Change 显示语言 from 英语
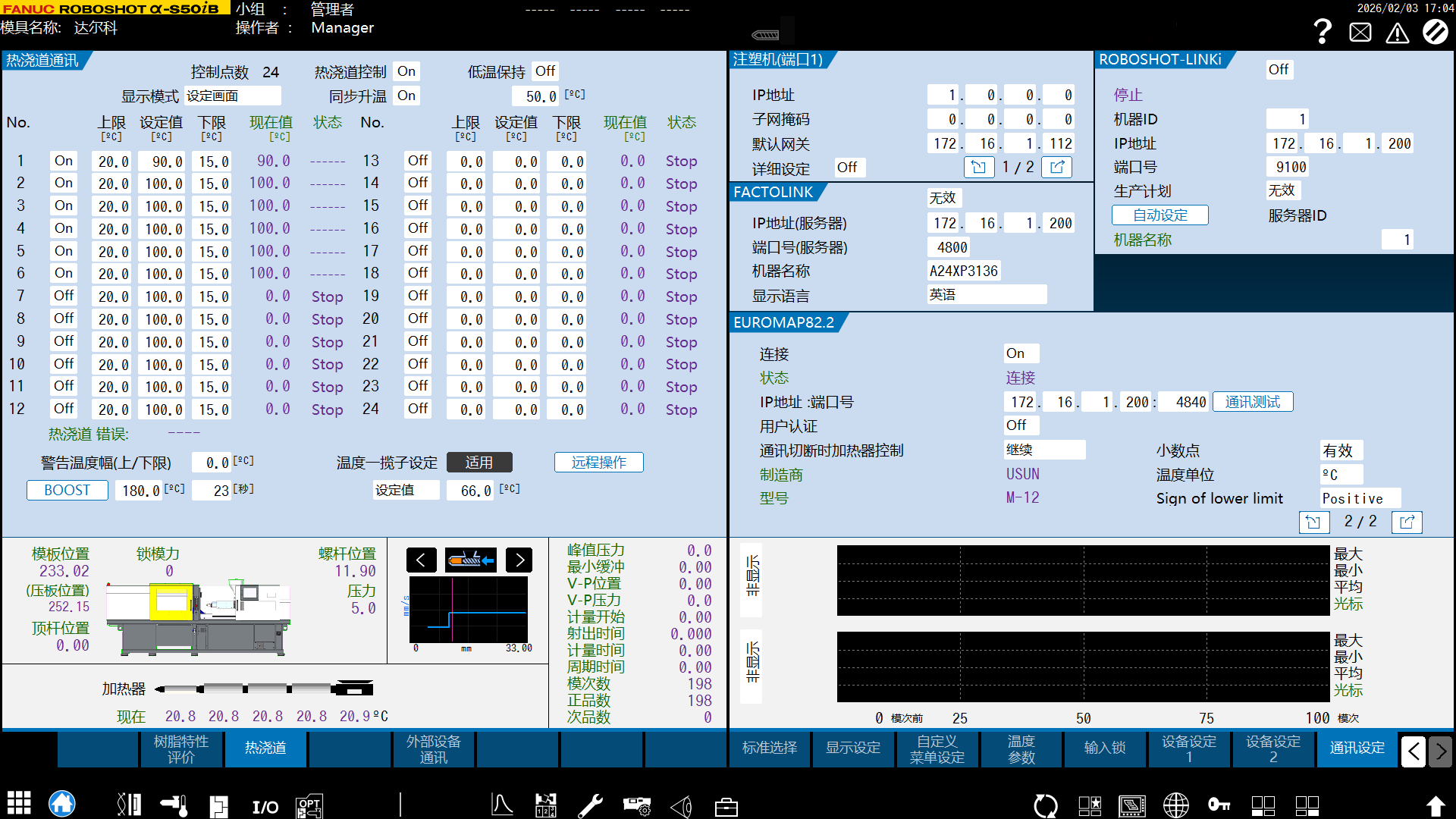 tap(987, 294)
